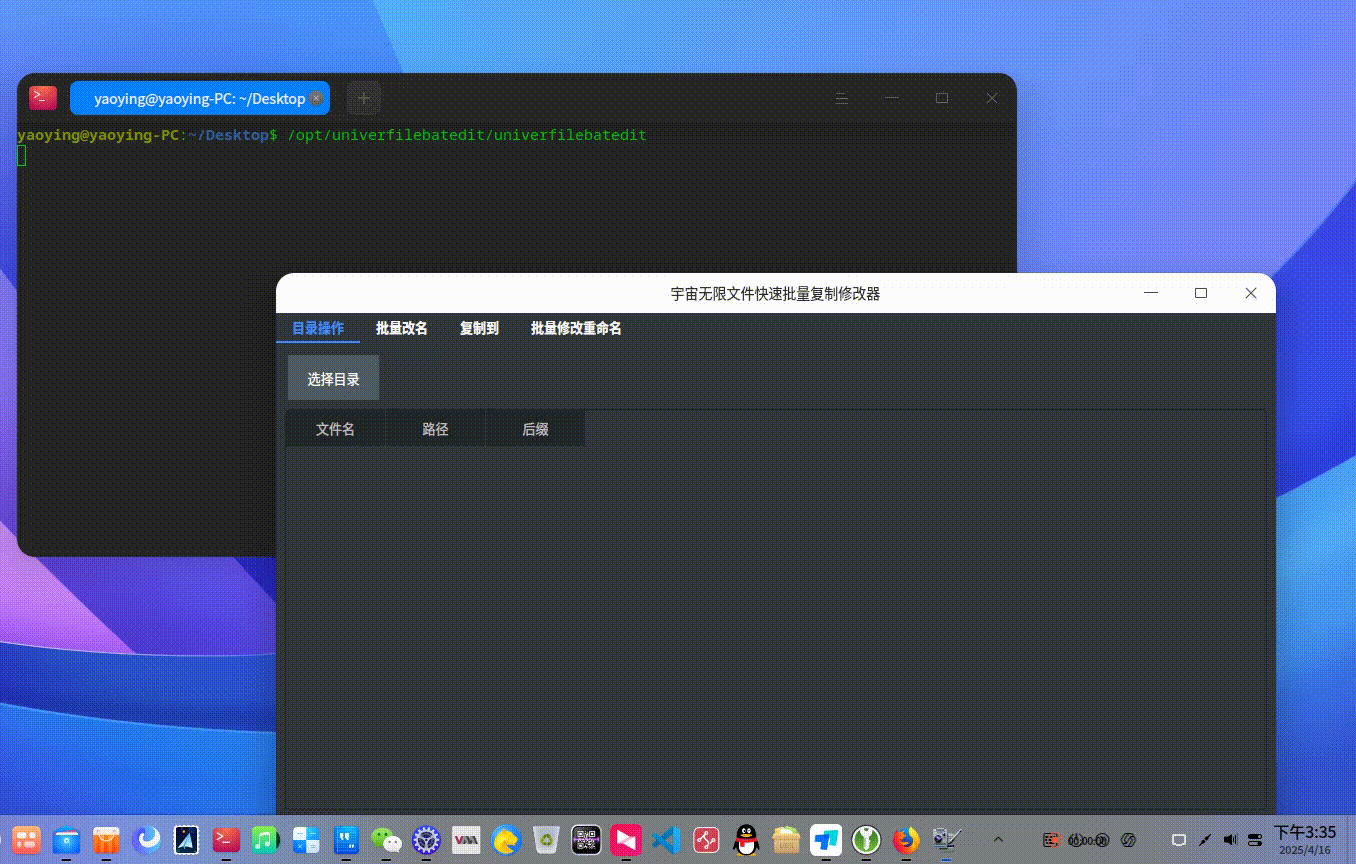
Task: Open WeChat from the dock
Action: click(x=386, y=840)
